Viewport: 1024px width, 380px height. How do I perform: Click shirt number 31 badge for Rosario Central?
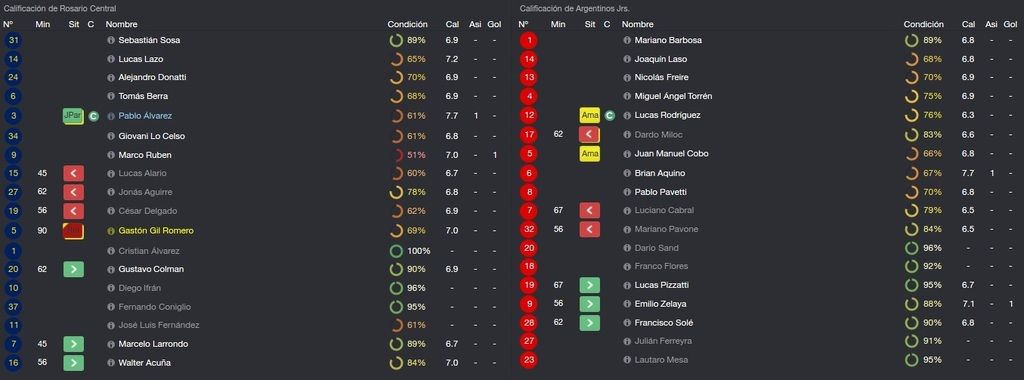[12, 40]
